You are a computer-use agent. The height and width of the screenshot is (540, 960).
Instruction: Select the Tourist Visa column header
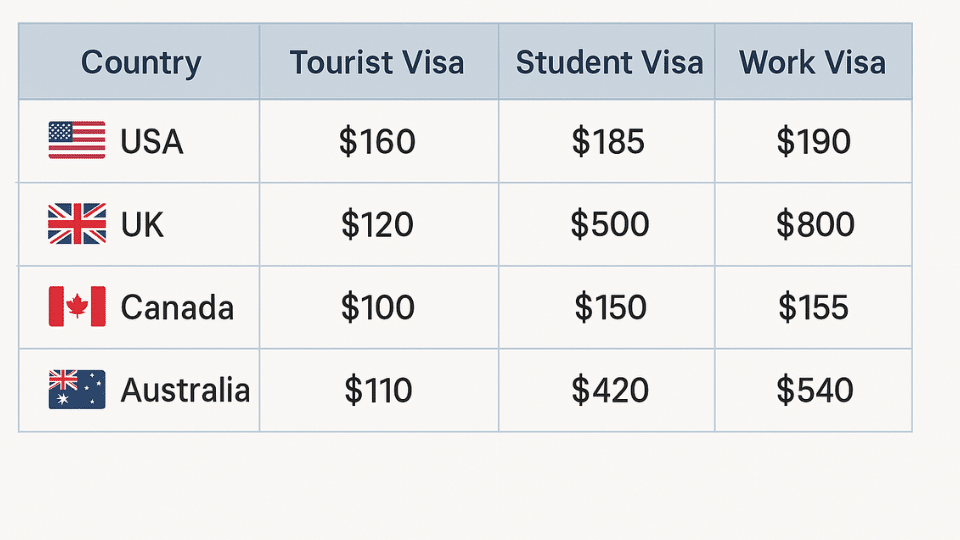377,63
